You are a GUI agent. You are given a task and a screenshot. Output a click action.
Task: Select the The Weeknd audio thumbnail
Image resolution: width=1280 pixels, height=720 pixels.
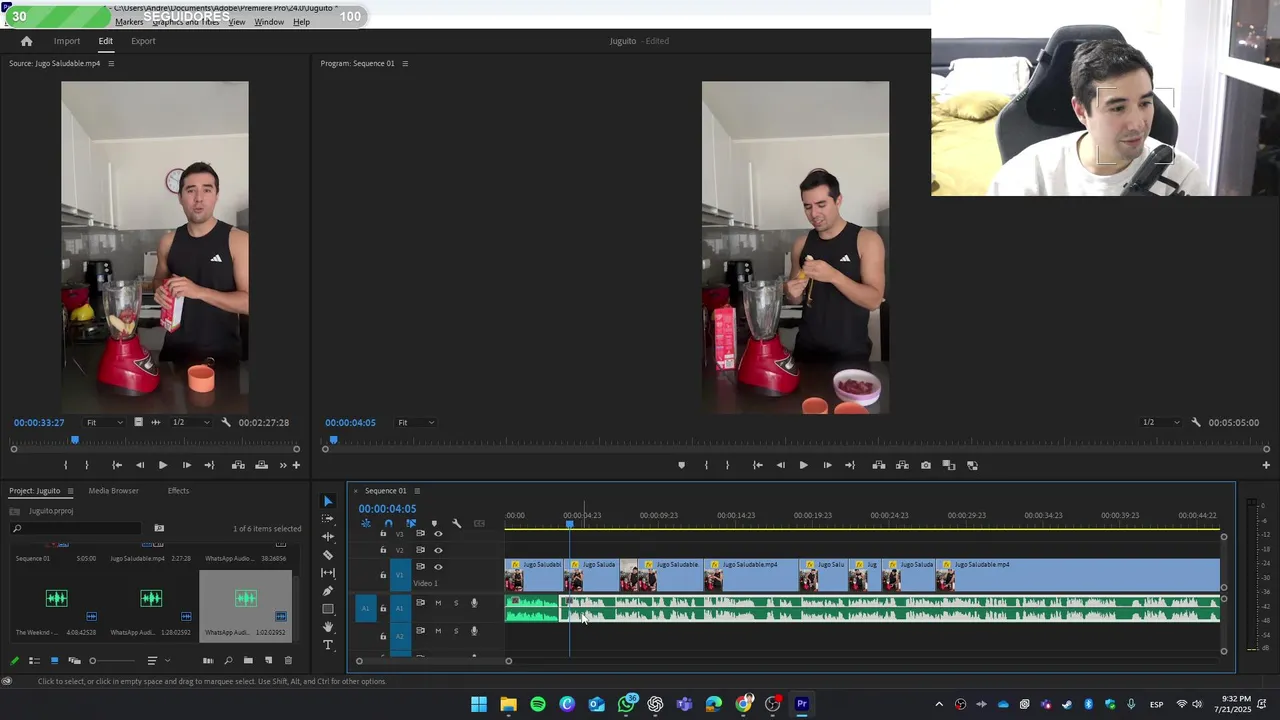(57, 598)
